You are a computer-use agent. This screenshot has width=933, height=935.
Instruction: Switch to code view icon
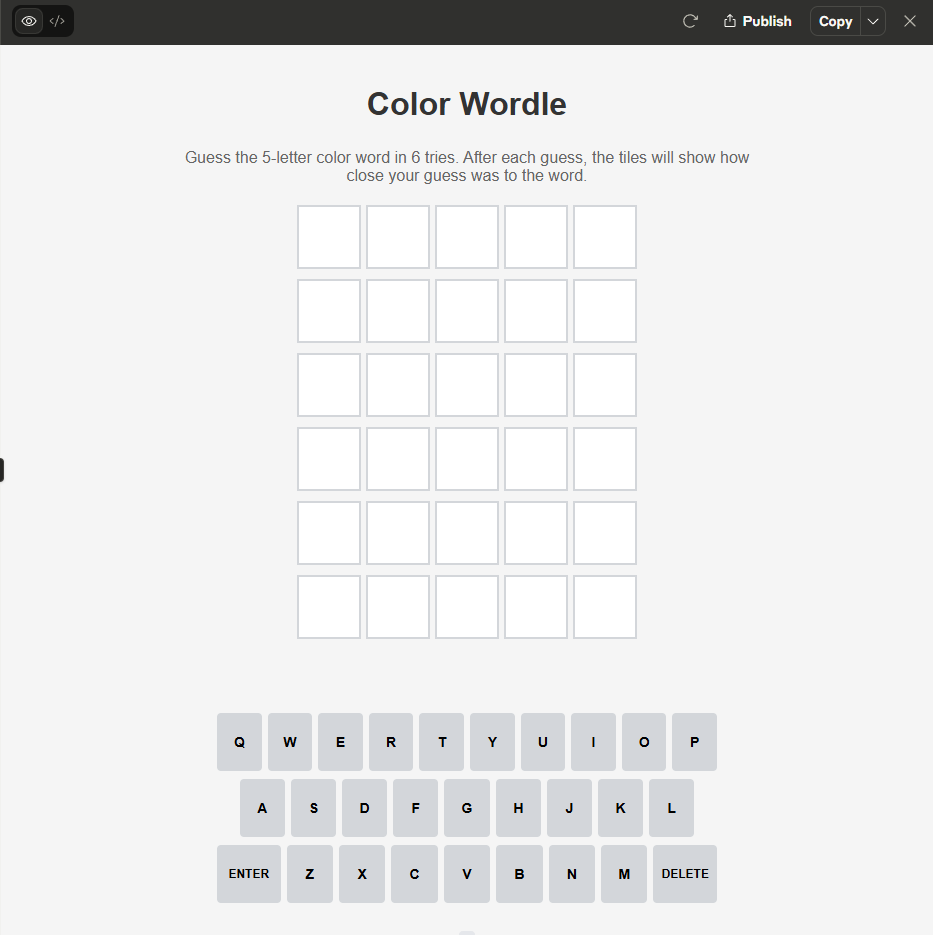[x=57, y=21]
